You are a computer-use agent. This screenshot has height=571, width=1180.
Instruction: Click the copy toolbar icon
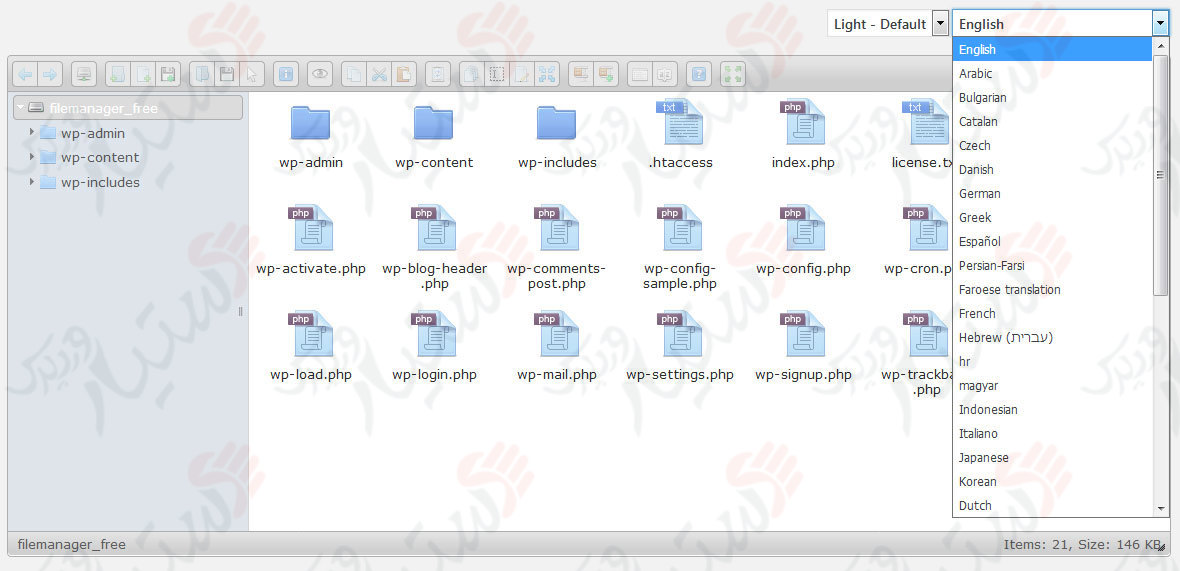354,74
